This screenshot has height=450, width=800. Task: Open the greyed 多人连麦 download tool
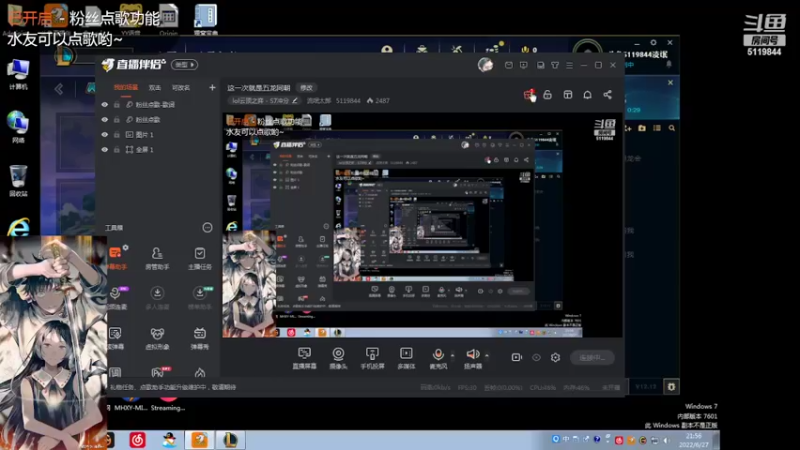(157, 298)
